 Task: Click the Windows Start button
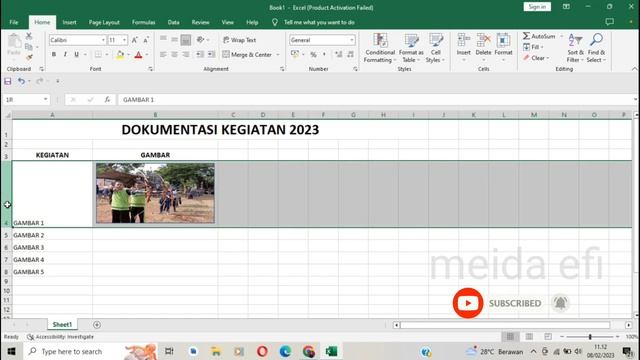point(11,351)
